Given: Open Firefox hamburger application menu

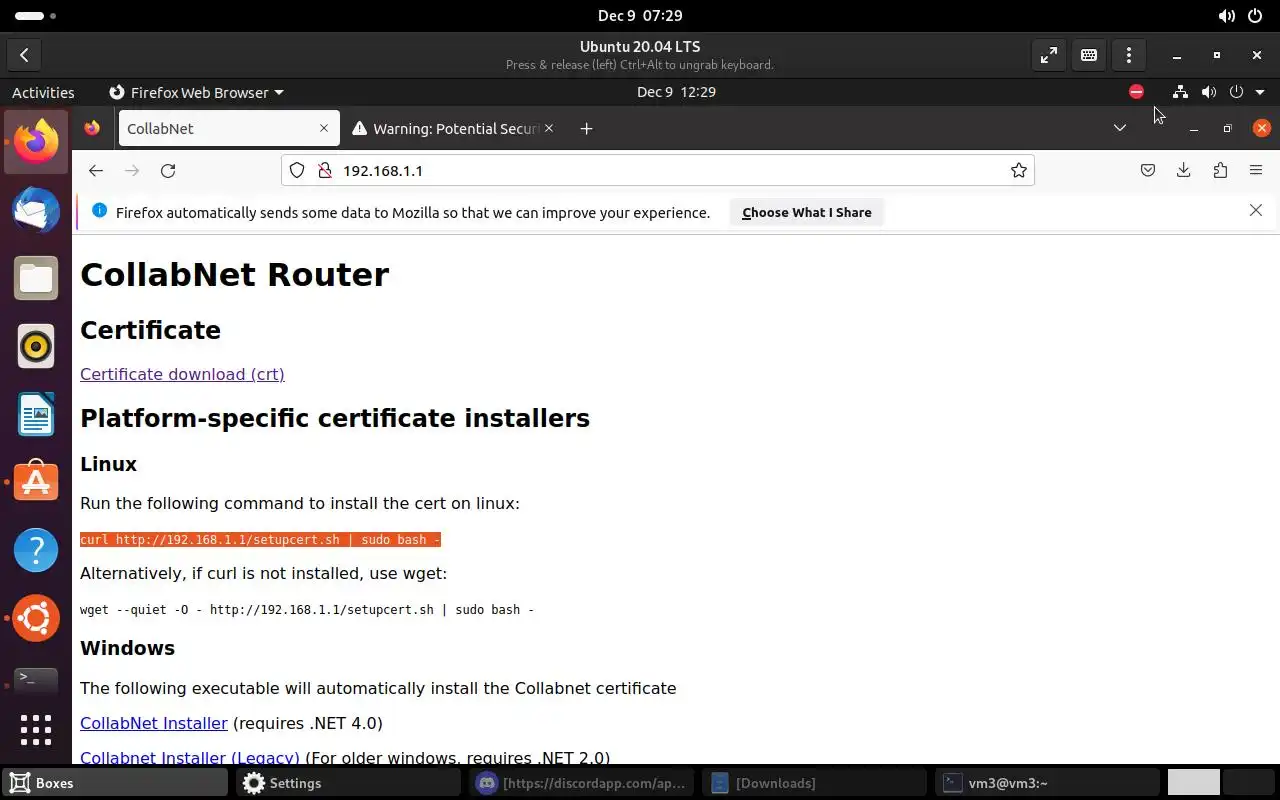Looking at the screenshot, I should click(x=1256, y=170).
